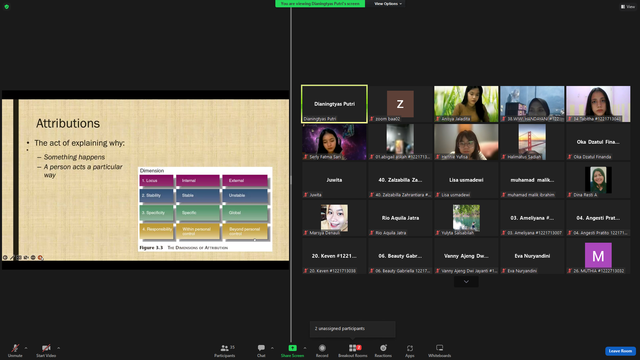640x360 pixels.
Task: Select Dianingtyas Putri's video tile
Action: coord(334,104)
